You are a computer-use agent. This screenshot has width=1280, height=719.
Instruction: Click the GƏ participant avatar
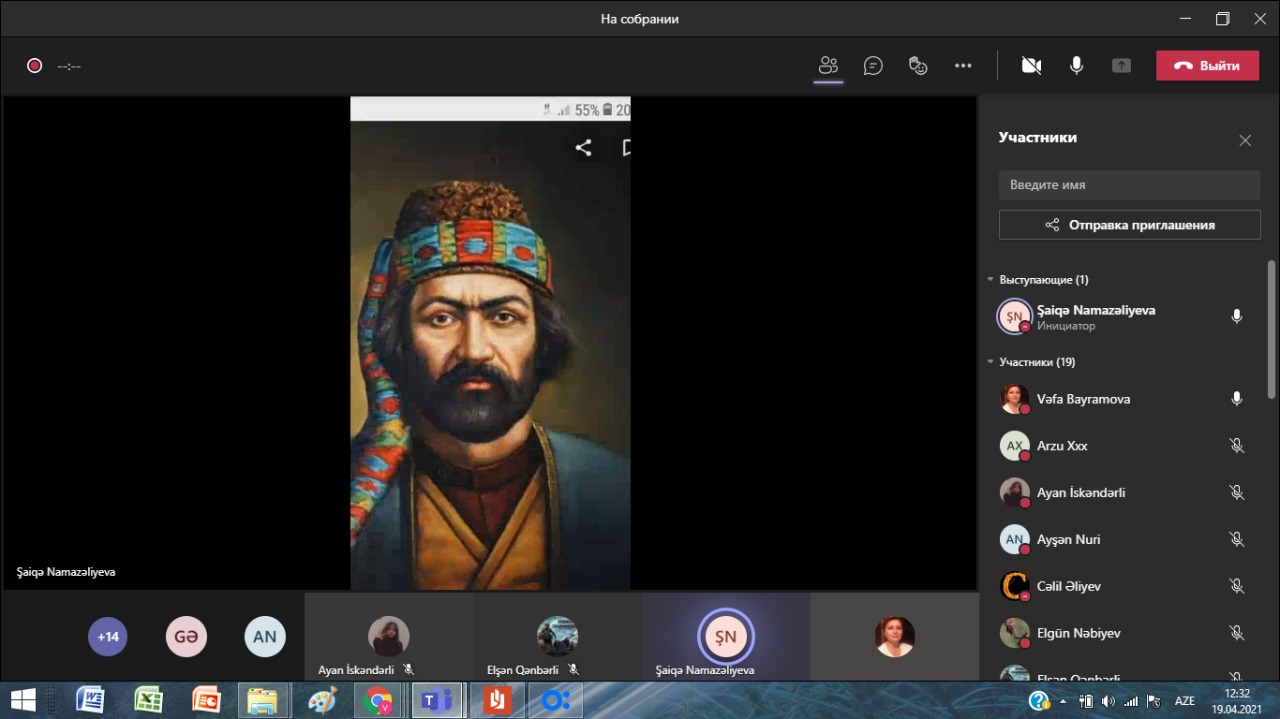point(186,636)
